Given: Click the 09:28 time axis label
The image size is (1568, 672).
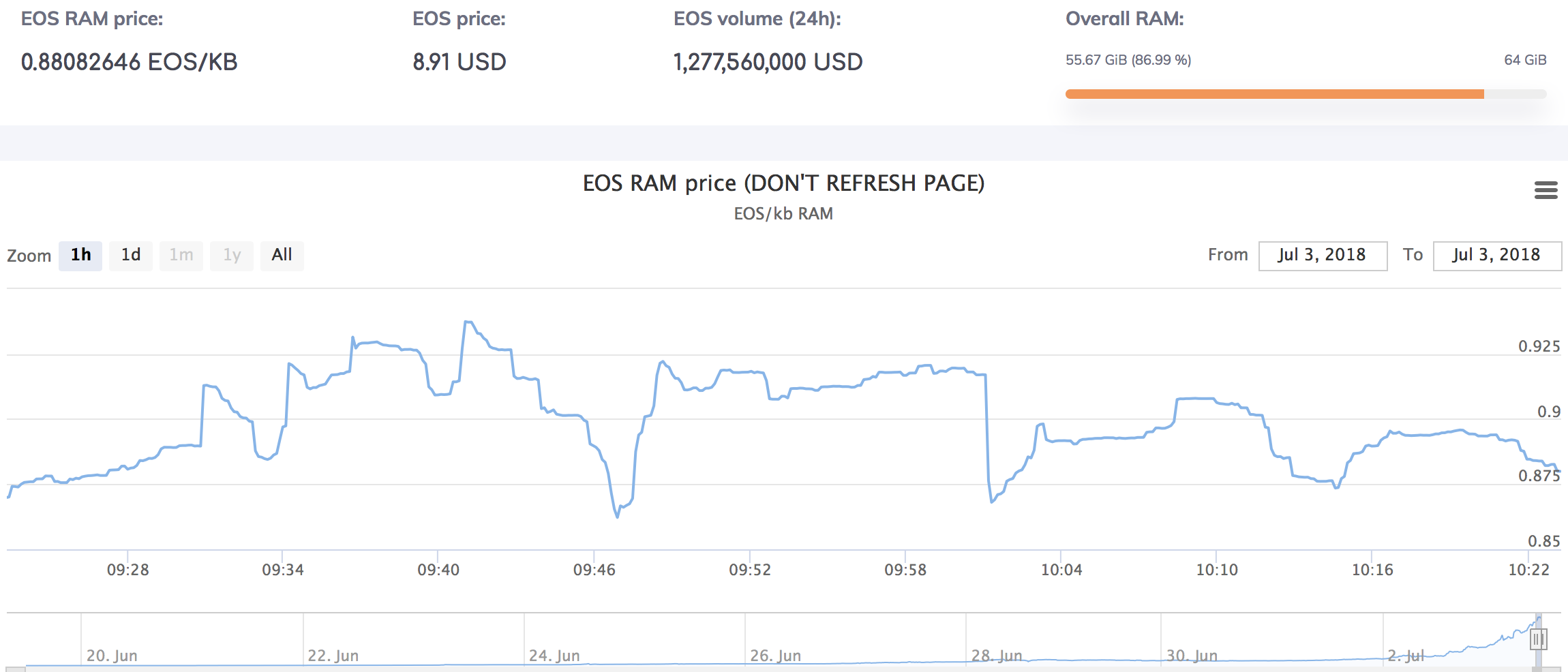Looking at the screenshot, I should [128, 570].
